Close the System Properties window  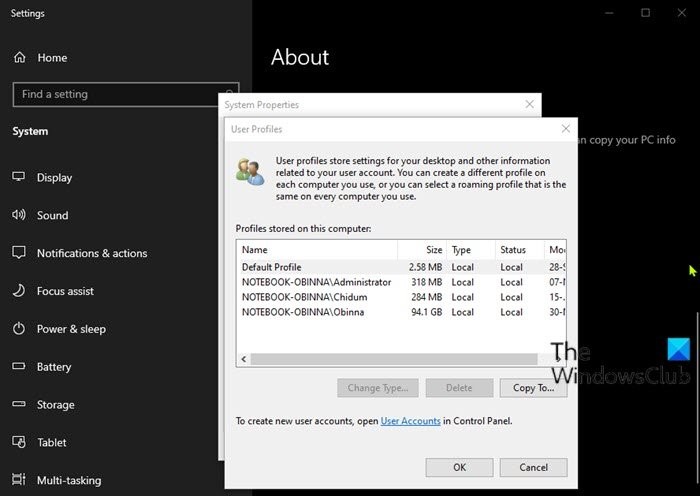[x=529, y=104]
